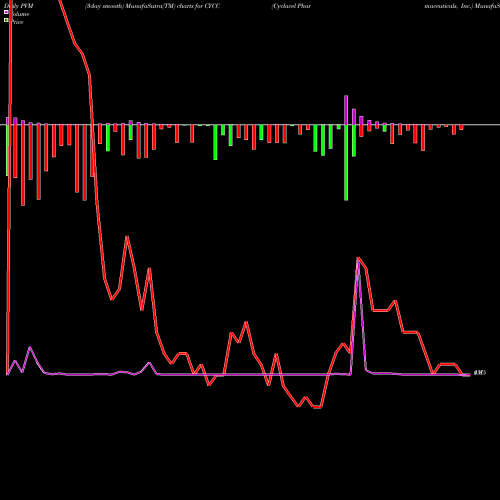500x500 pixels.
Task: Click the '(Cyclacel Phar' title text
Action: coord(291,6)
